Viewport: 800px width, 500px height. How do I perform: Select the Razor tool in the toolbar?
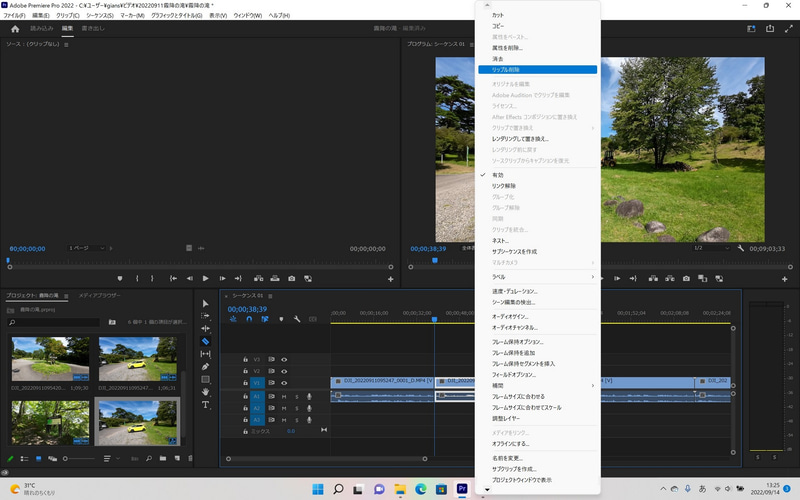pyautogui.click(x=206, y=341)
